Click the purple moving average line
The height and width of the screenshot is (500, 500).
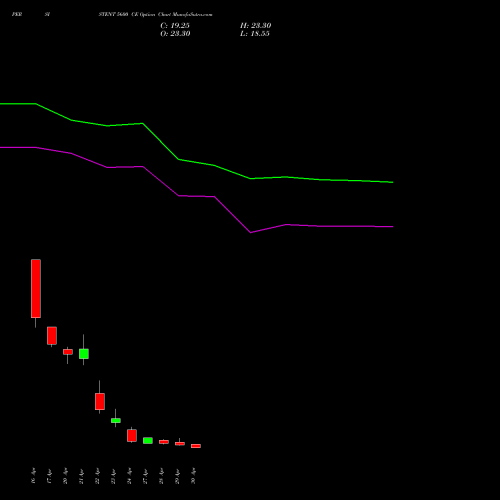[197, 196]
